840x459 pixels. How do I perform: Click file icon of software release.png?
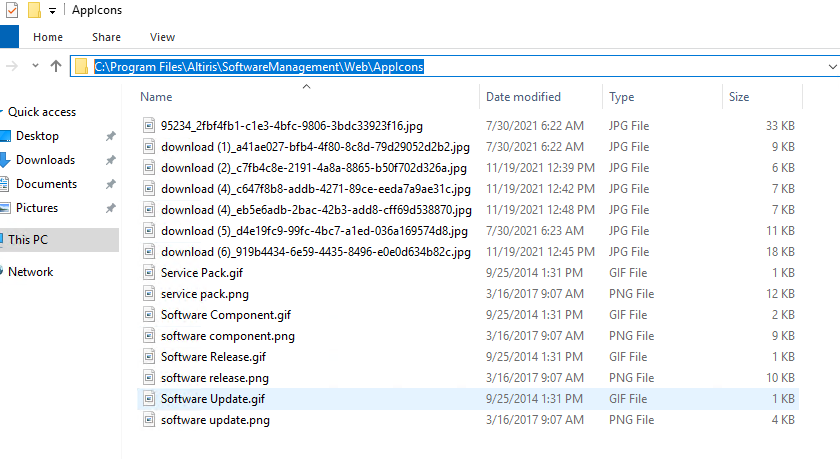pos(149,378)
